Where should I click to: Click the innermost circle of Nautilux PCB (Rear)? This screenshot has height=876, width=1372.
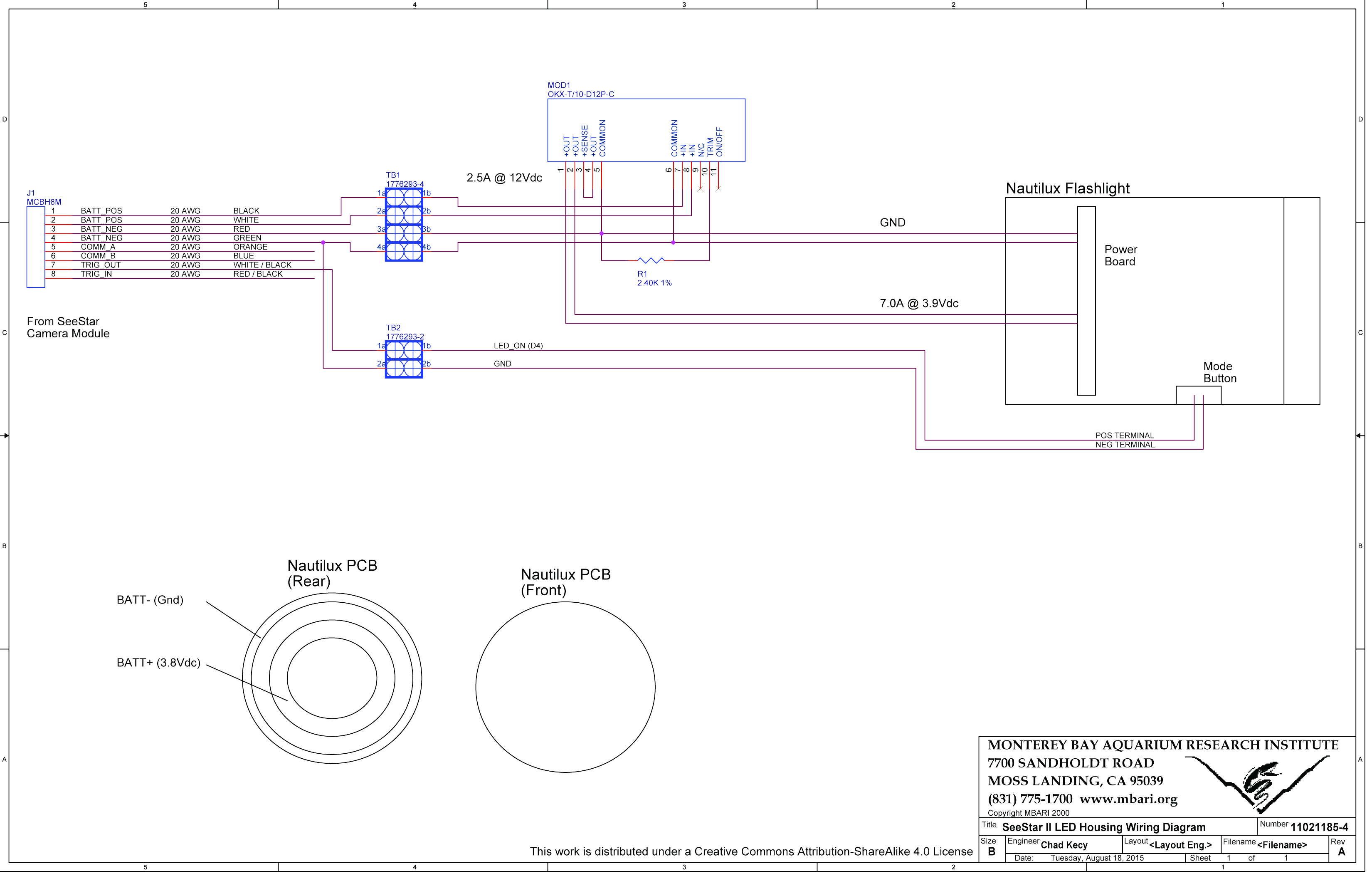click(x=332, y=678)
